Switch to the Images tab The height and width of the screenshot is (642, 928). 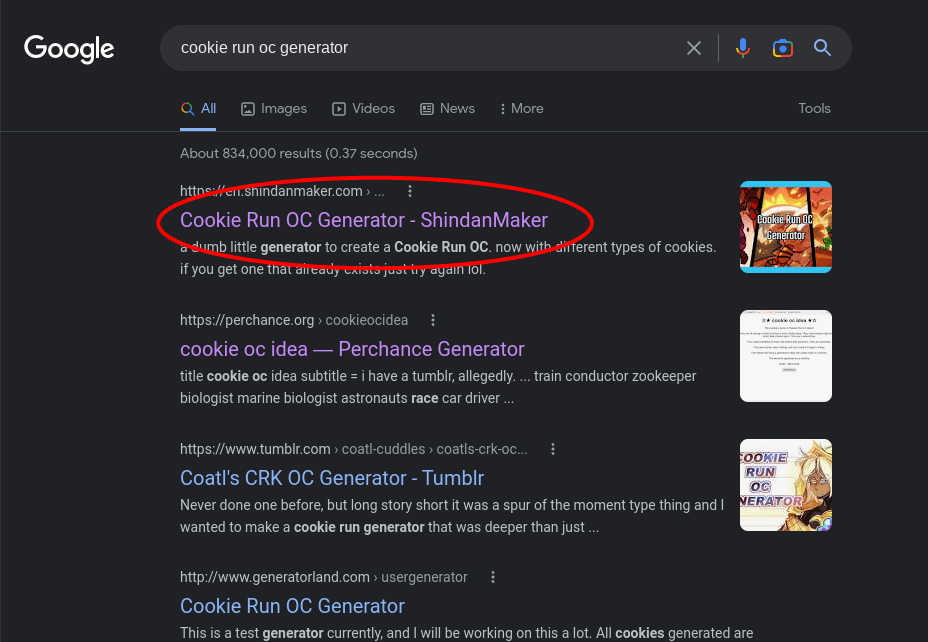tap(273, 108)
